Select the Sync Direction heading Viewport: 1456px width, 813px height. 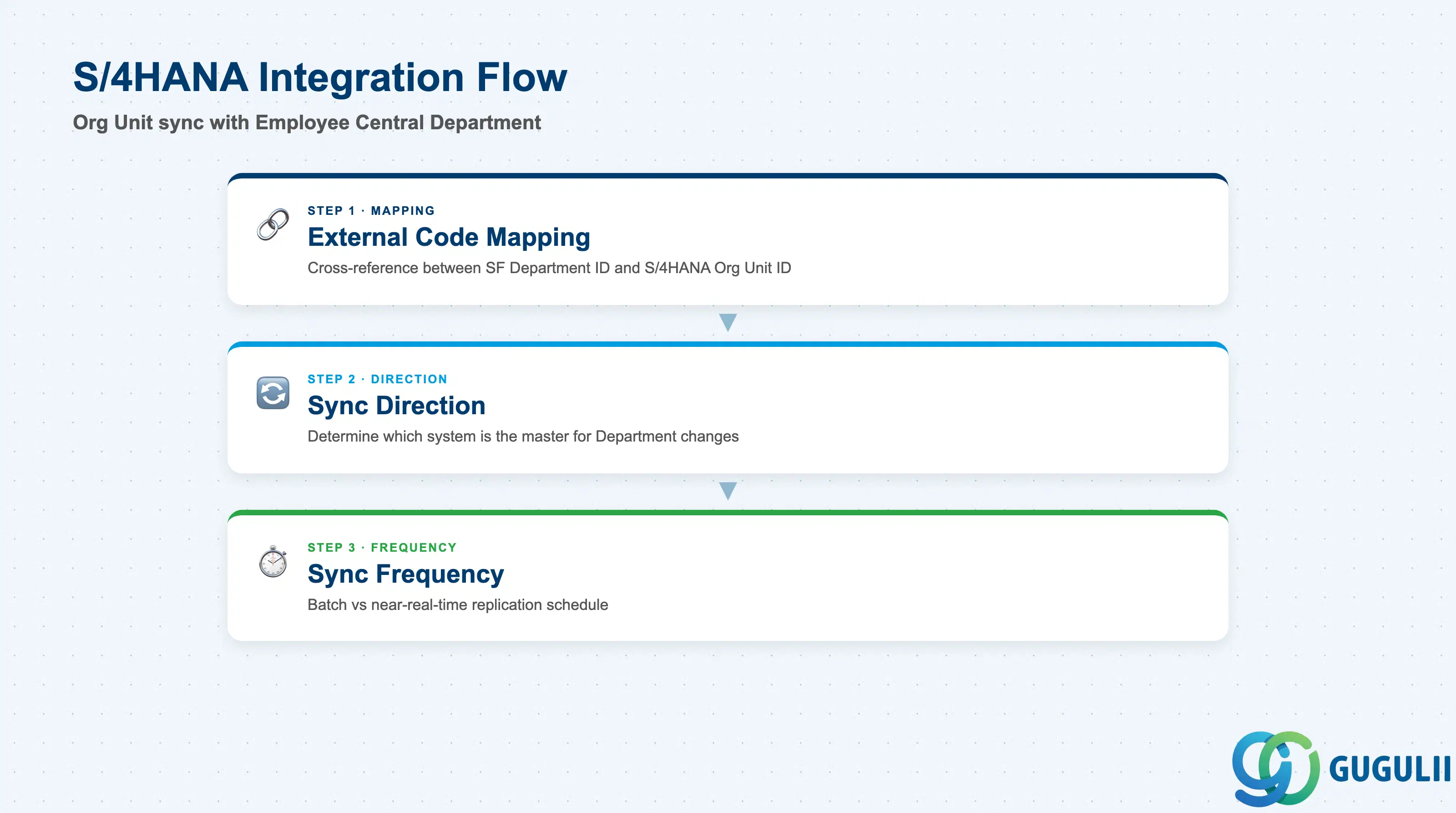tap(396, 406)
